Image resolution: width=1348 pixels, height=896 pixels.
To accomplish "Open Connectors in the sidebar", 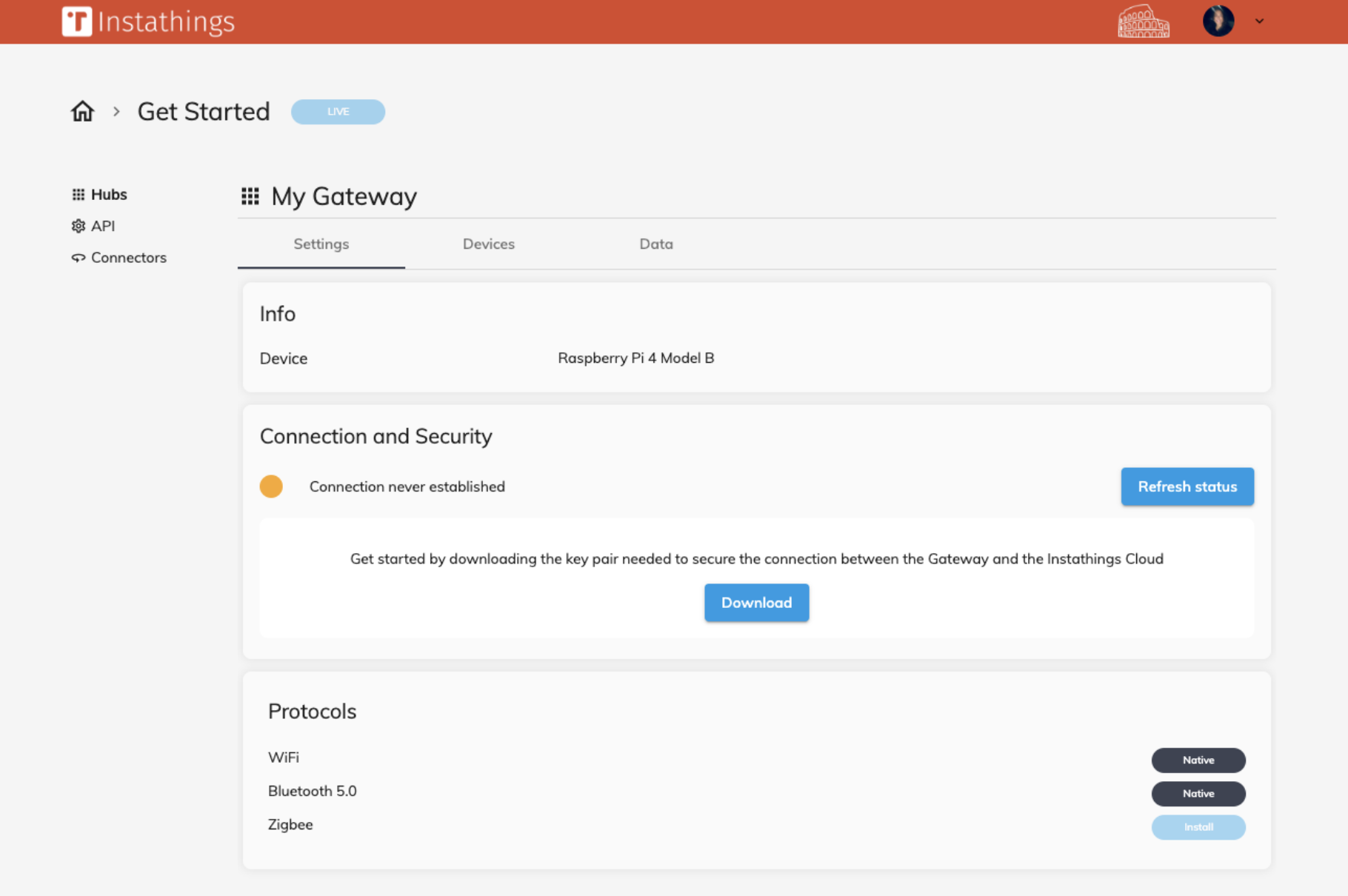I will pos(129,258).
